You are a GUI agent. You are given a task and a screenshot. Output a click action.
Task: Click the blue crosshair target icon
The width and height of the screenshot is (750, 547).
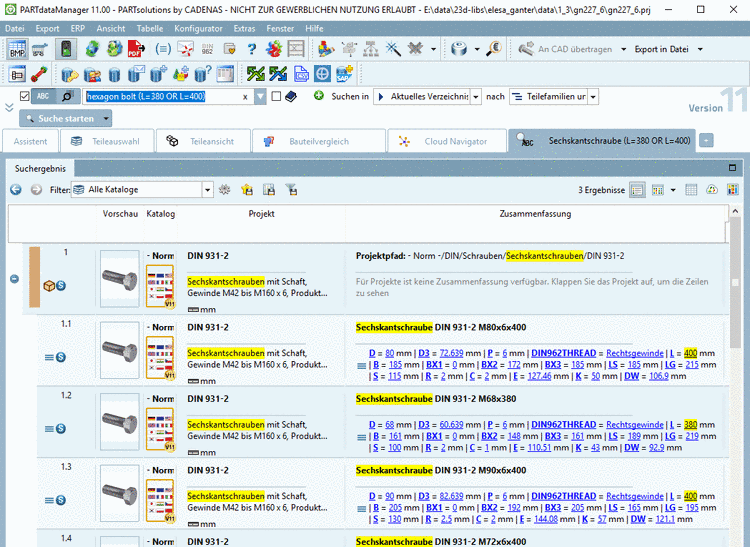click(x=322, y=74)
